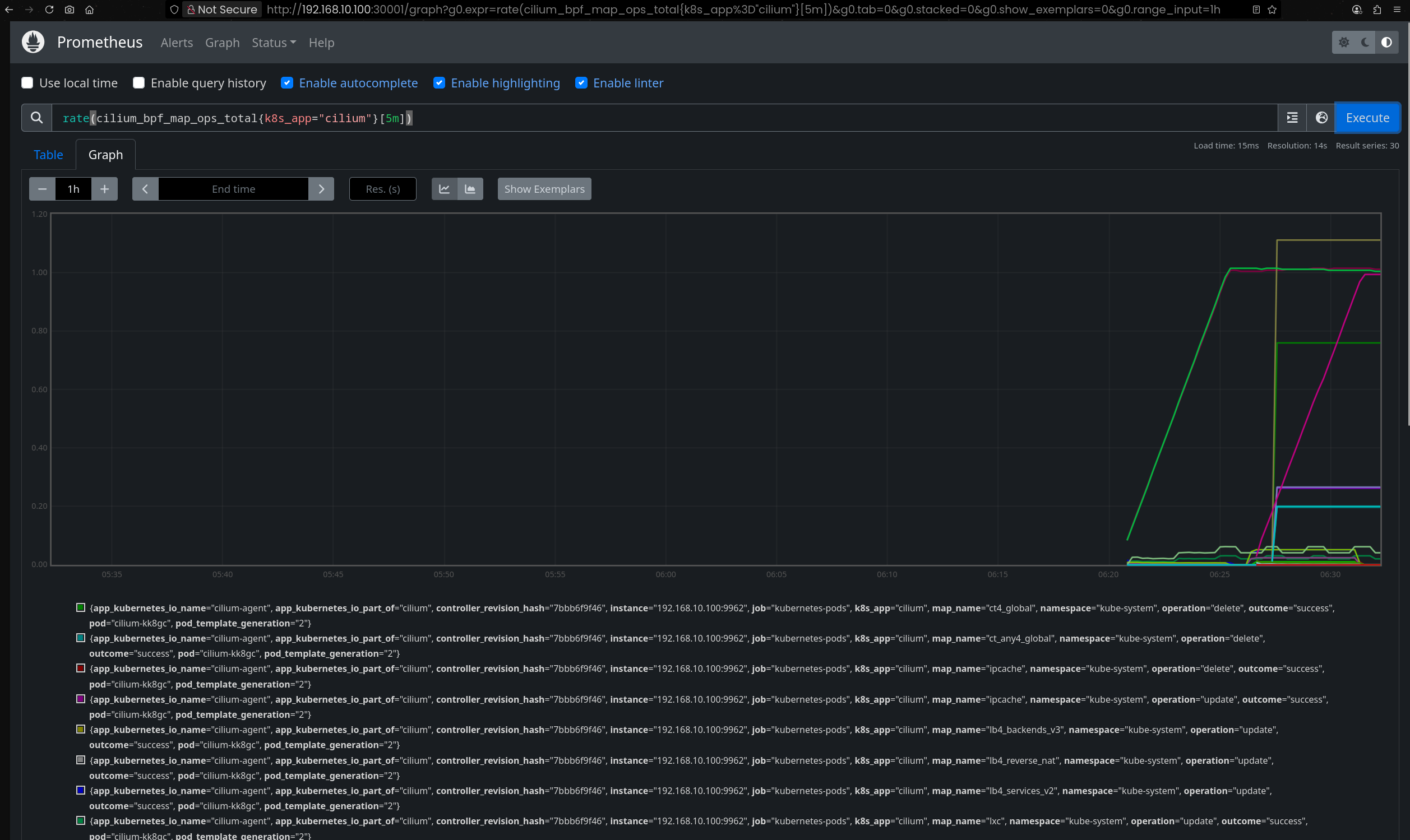The image size is (1410, 840).
Task: Open the Graph nav link
Action: pyautogui.click(x=223, y=43)
